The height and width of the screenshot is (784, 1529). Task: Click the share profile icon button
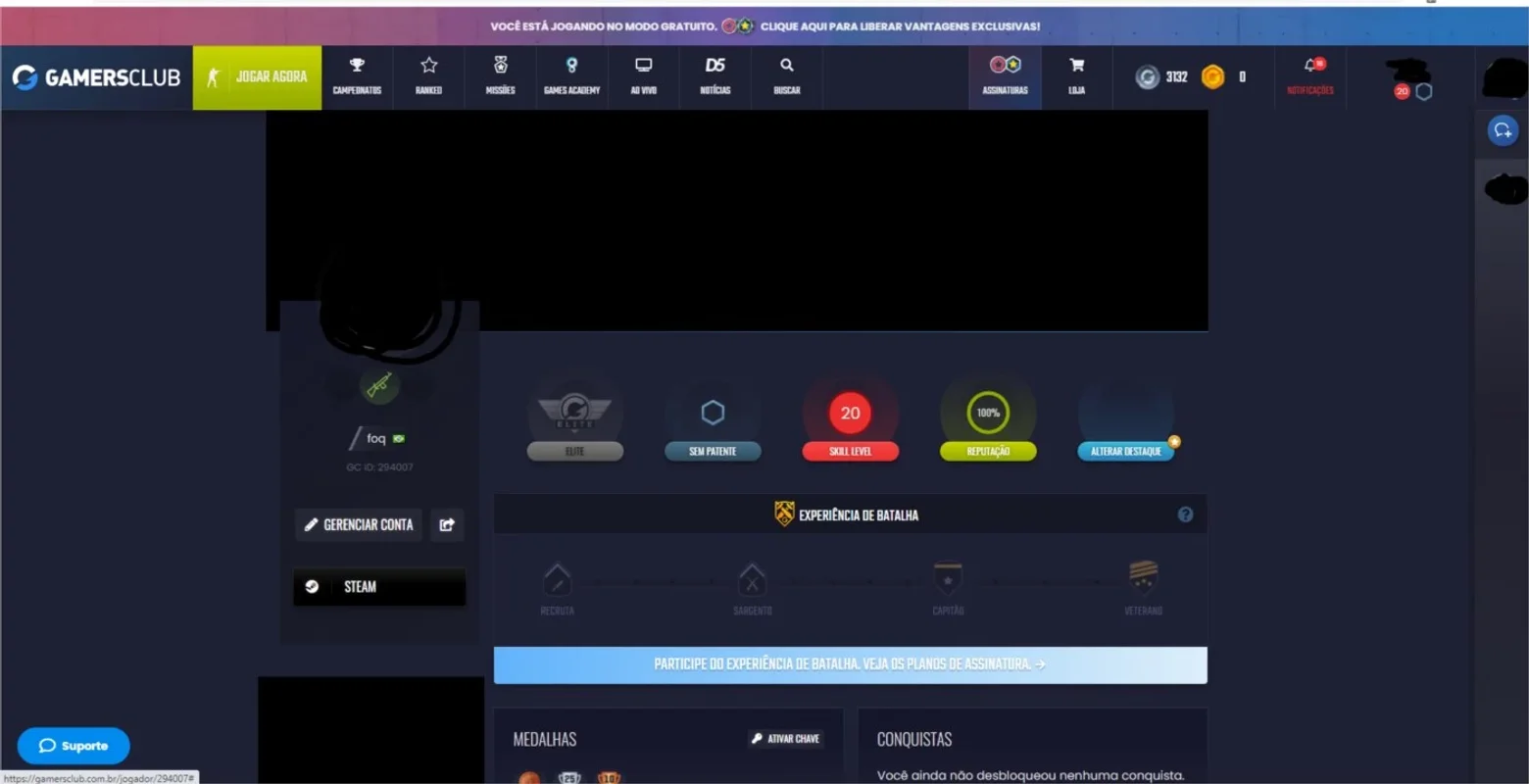(x=447, y=524)
